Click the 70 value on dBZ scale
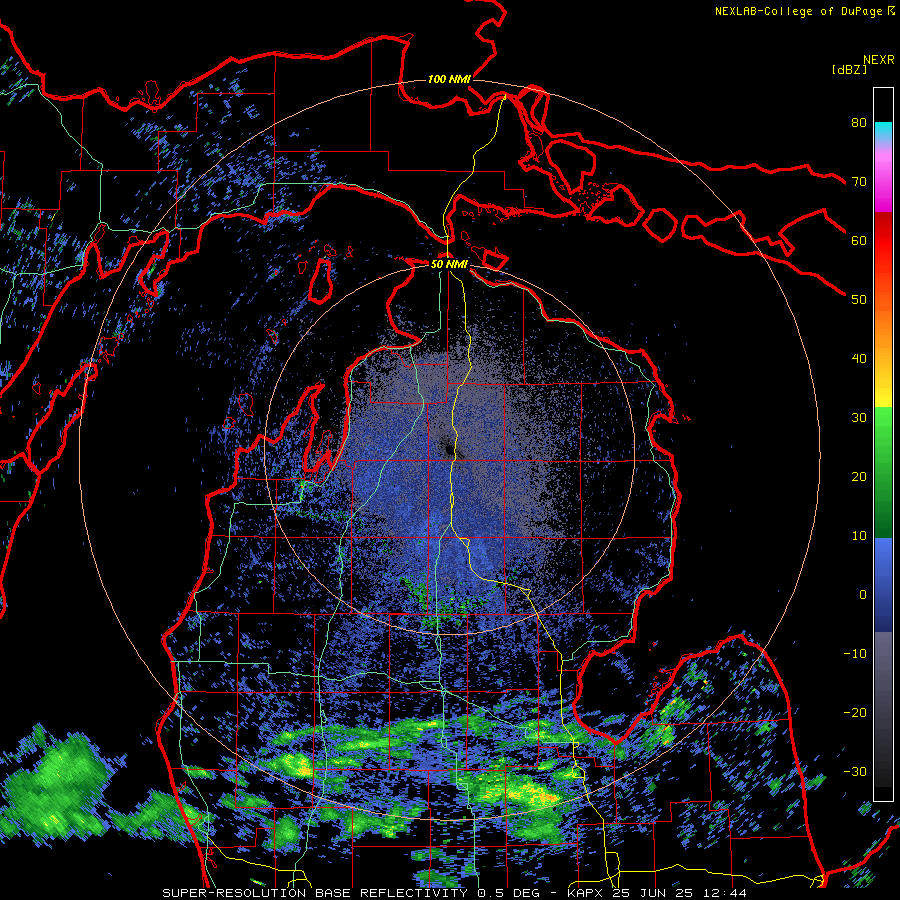The width and height of the screenshot is (900, 900). pos(859,181)
